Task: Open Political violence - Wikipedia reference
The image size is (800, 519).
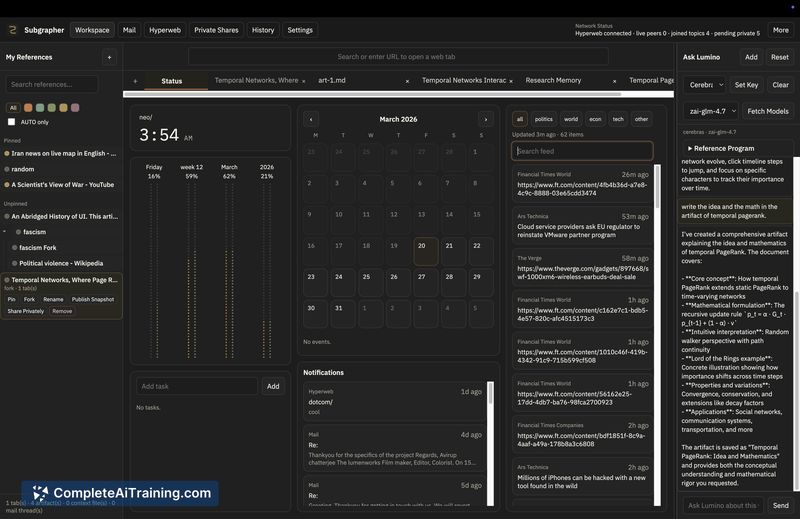Action: pyautogui.click(x=61, y=263)
